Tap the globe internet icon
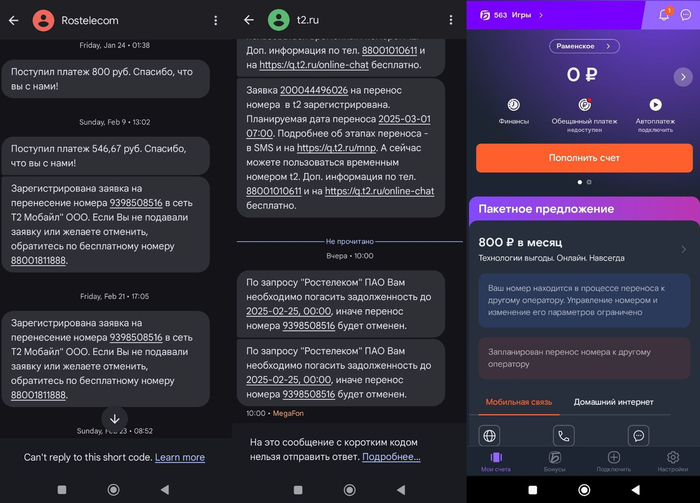Screen dimensions: 700x503 [x=490, y=436]
